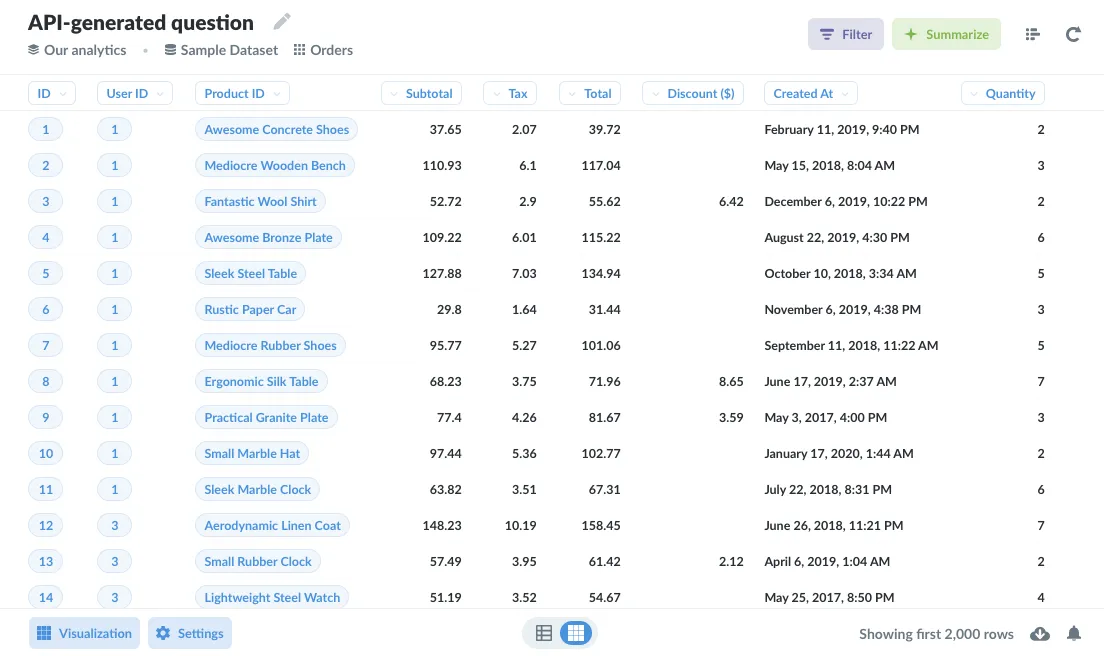Viewport: 1104px width, 656px height.
Task: Toggle the Visualization panel
Action: [84, 632]
